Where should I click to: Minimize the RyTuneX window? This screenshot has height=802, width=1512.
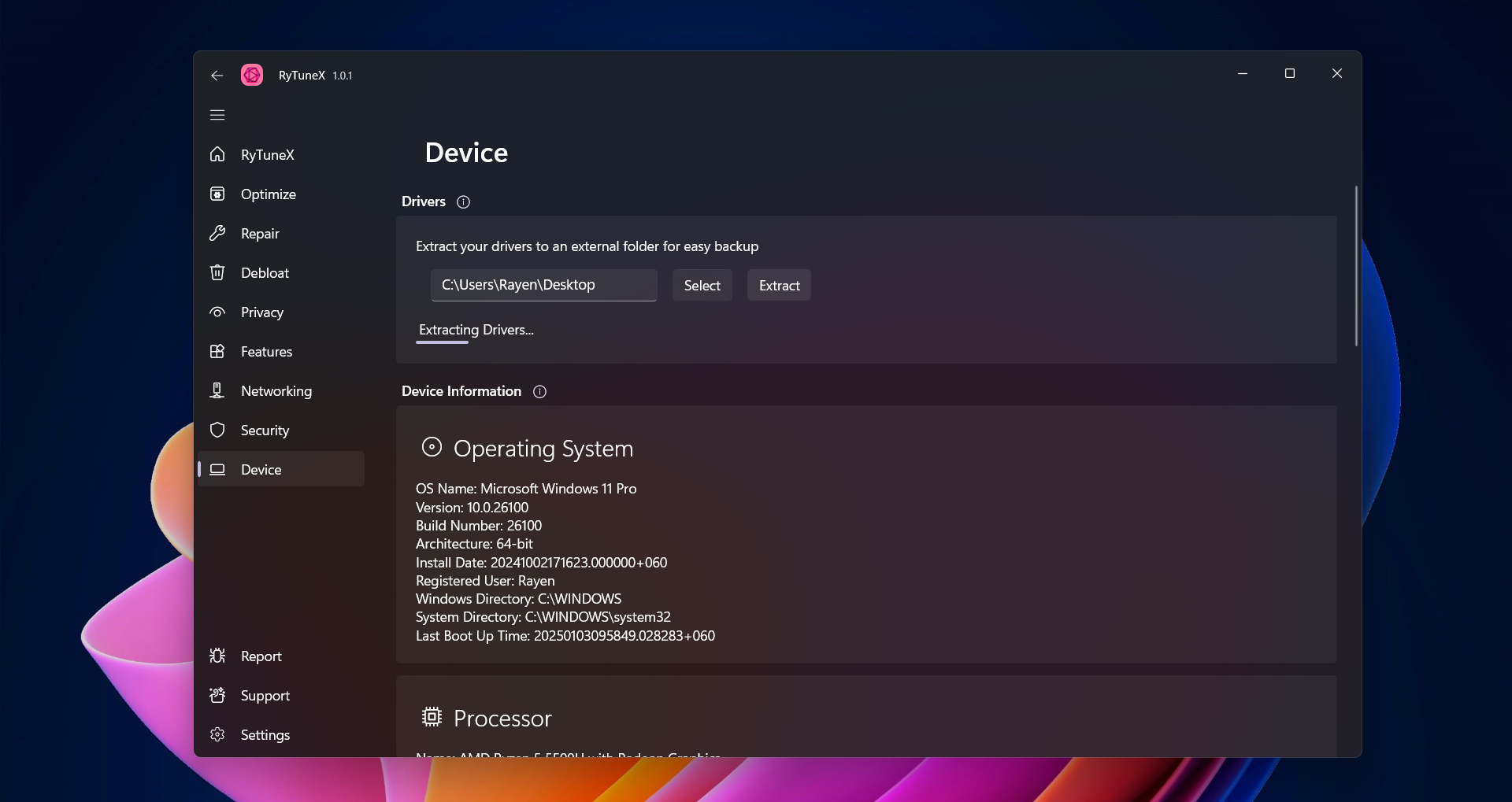[1243, 73]
